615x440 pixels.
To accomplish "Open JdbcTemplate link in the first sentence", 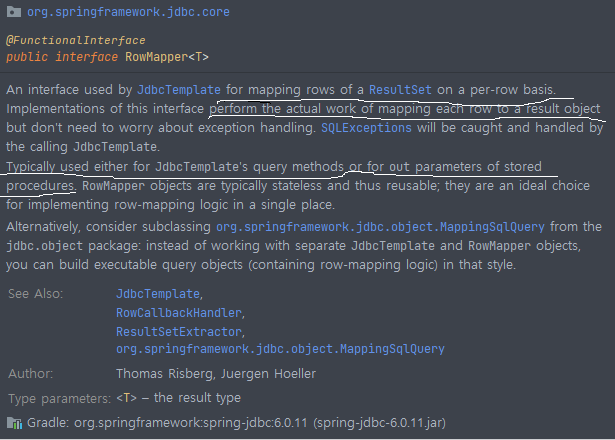I will [179, 90].
